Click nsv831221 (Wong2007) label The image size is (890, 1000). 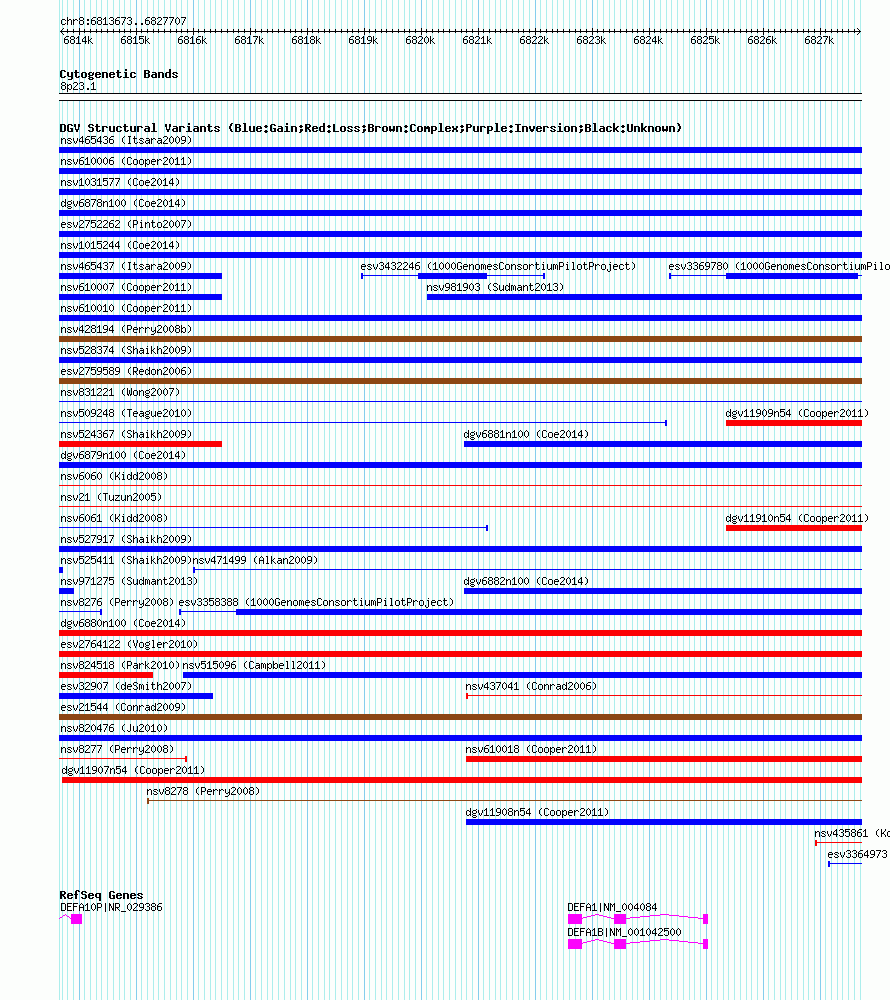click(x=120, y=393)
